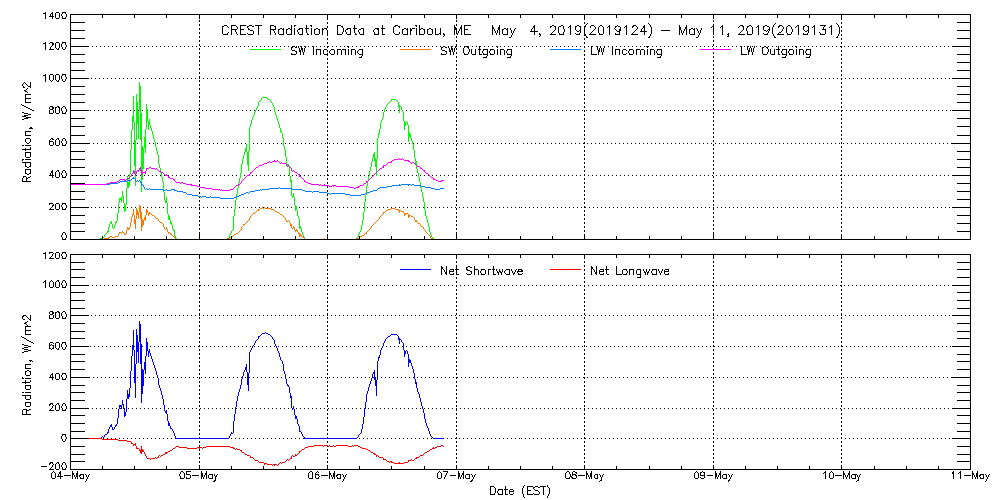Click the 04-May date tick label
Screen dimensions: 1000x500
pyautogui.click(x=71, y=476)
